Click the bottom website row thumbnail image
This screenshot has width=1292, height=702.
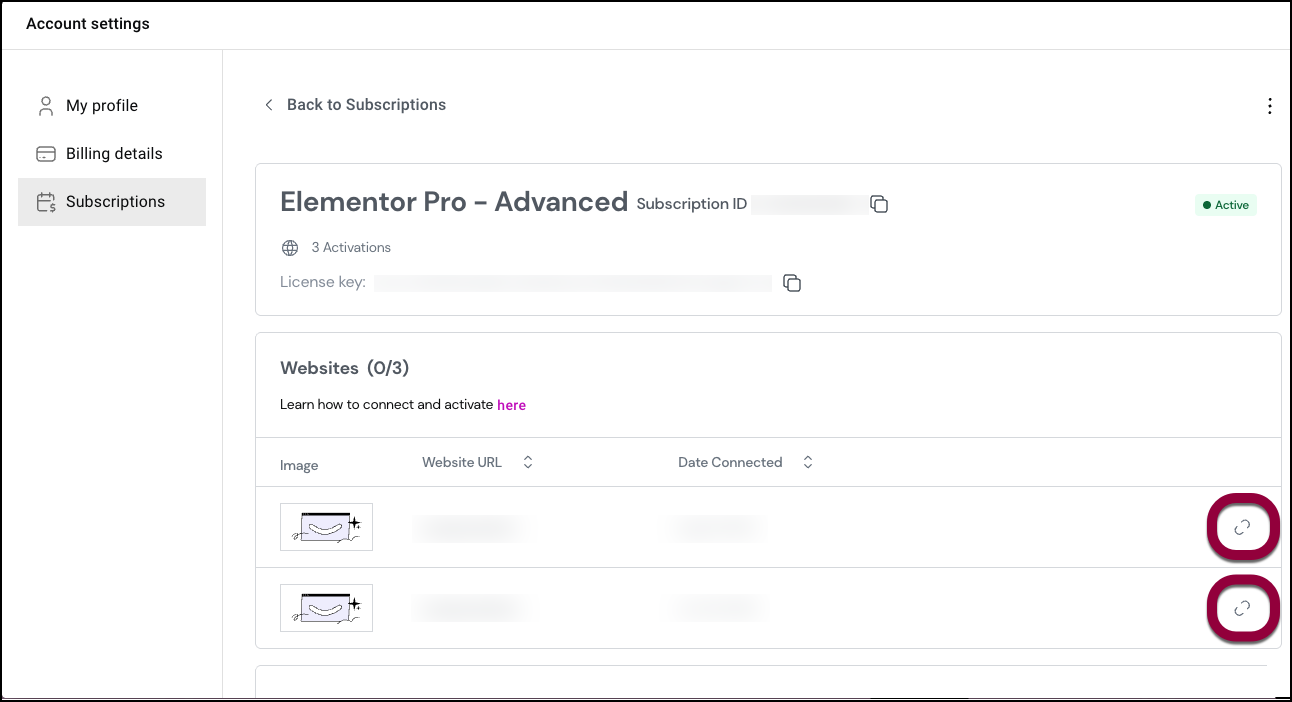(326, 608)
